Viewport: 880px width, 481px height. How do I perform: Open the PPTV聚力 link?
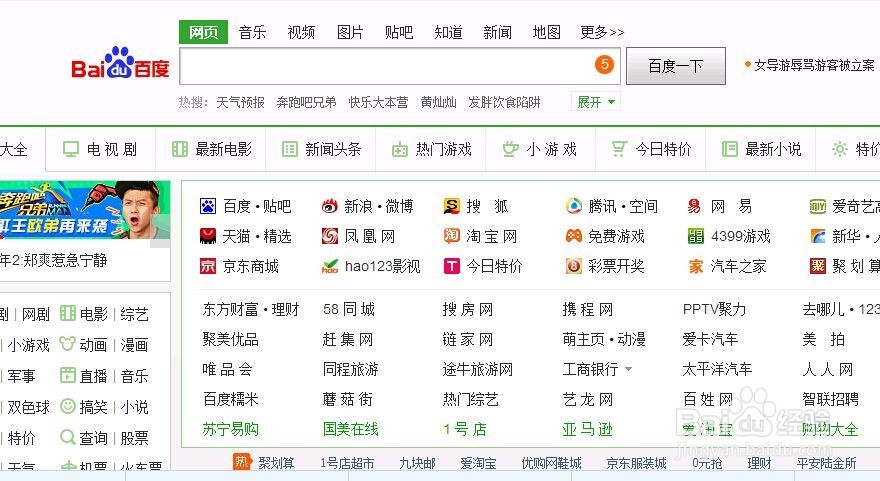click(x=714, y=309)
